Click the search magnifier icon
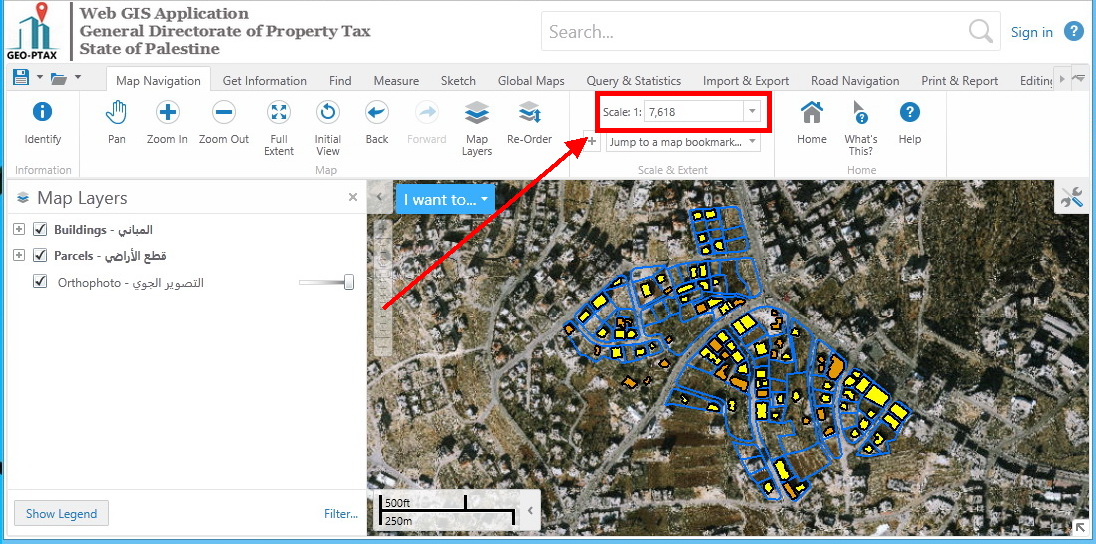This screenshot has width=1096, height=544. point(981,31)
